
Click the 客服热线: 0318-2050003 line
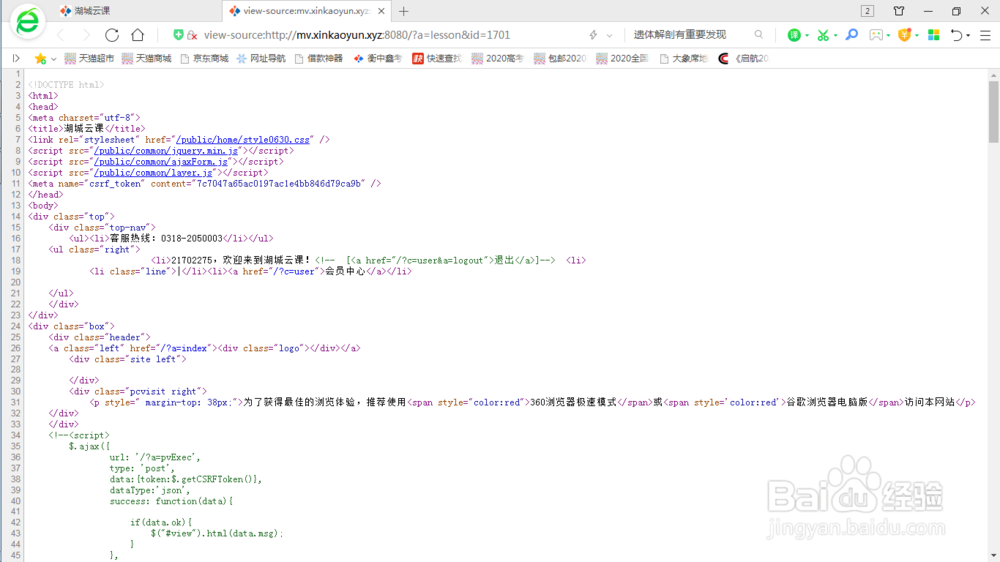tap(171, 239)
